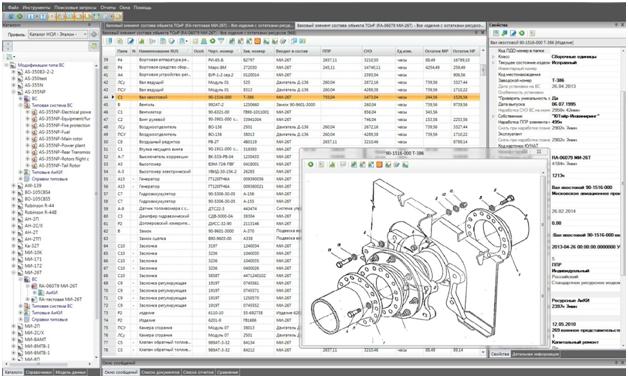Open the Помощь menu
Screen dimensions: 628x378
[x=142, y=8]
